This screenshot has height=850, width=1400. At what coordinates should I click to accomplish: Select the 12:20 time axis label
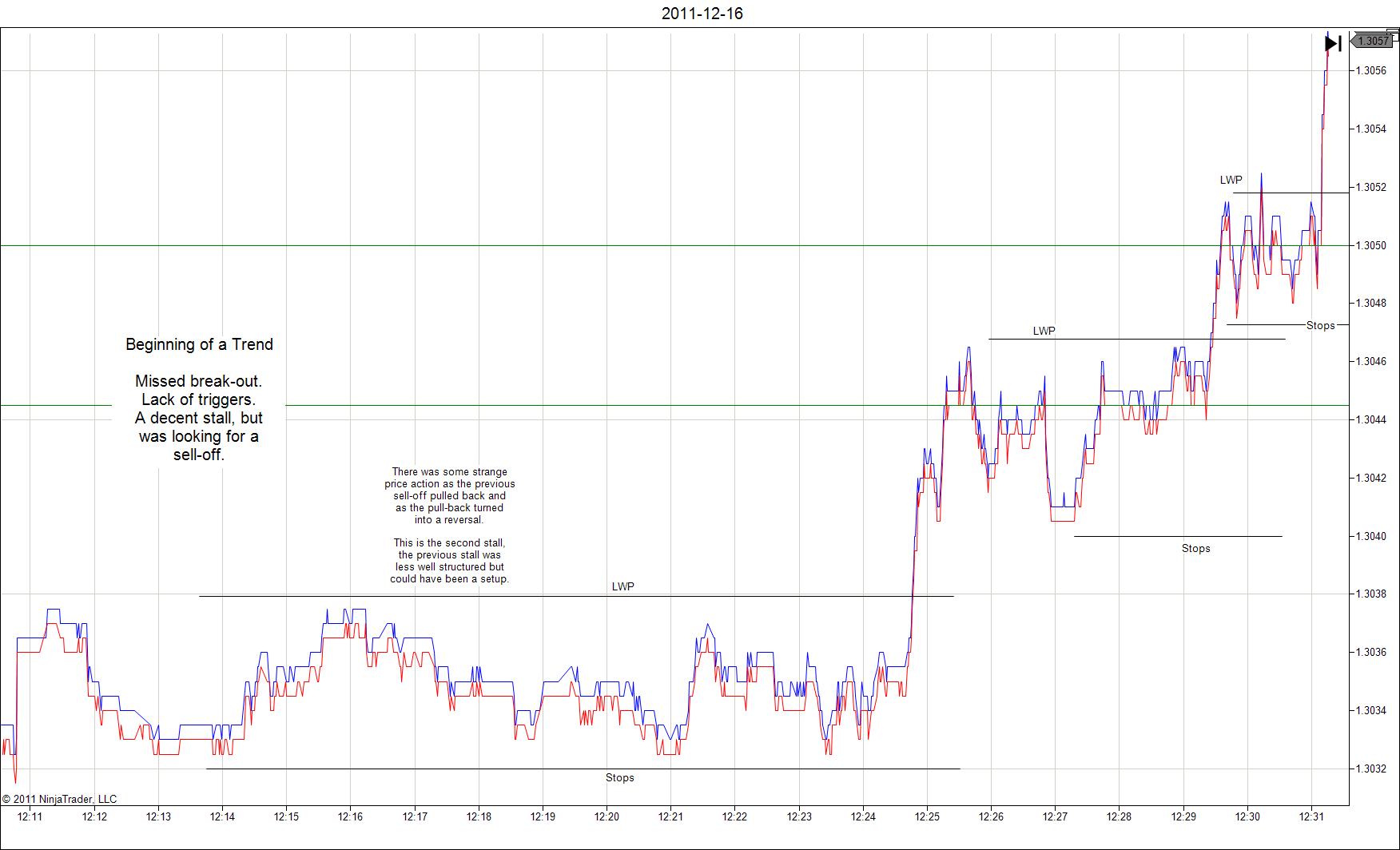[x=607, y=816]
